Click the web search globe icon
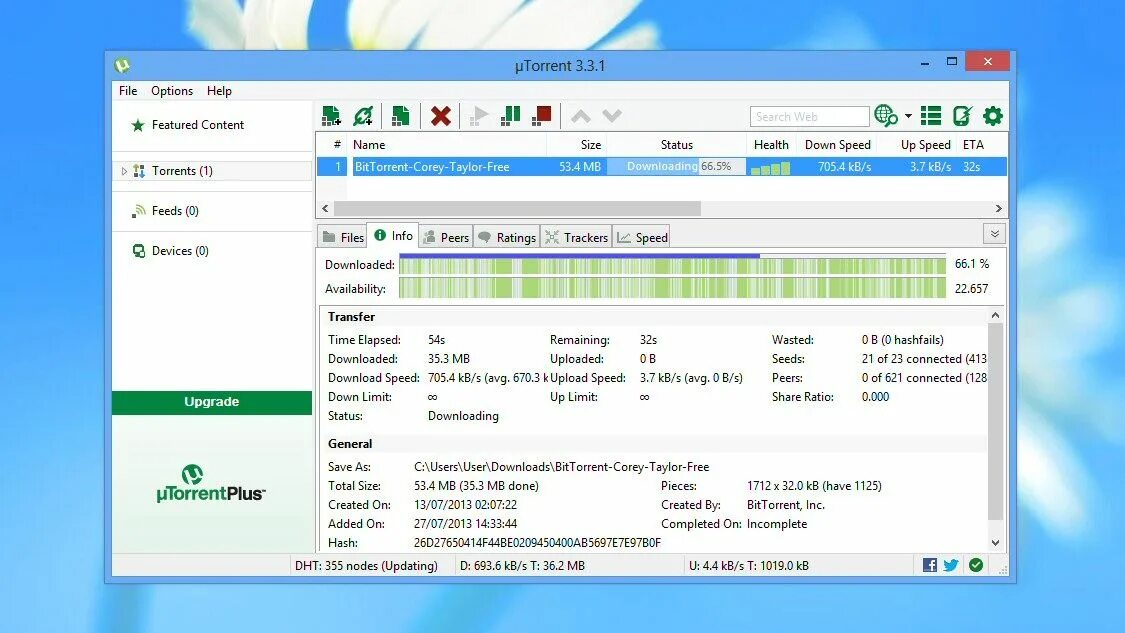The height and width of the screenshot is (633, 1125). point(886,116)
